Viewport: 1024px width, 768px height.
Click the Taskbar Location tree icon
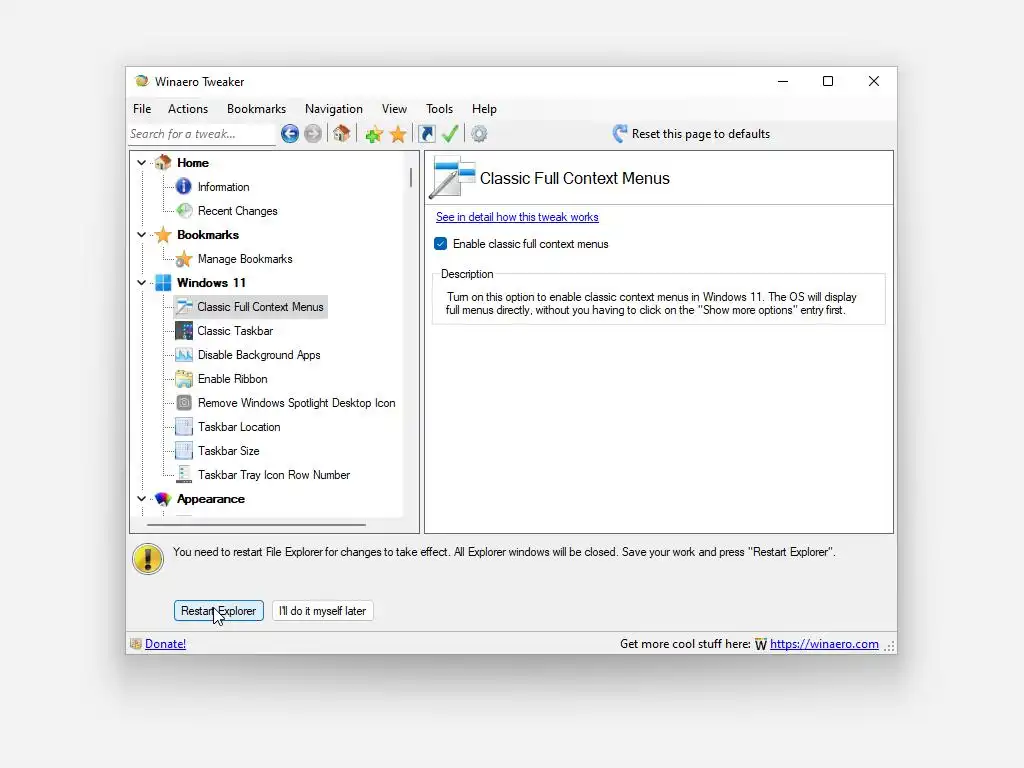pos(184,427)
